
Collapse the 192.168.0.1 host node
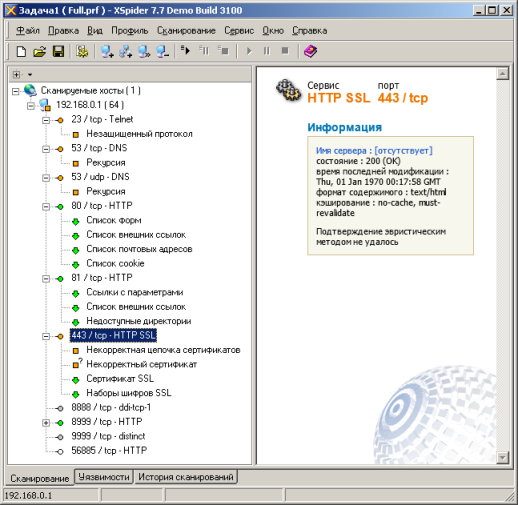coord(31,106)
